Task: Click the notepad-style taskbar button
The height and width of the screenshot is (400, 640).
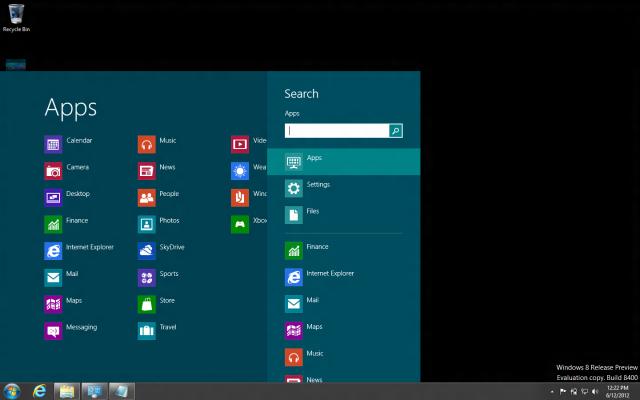Action: (122, 391)
